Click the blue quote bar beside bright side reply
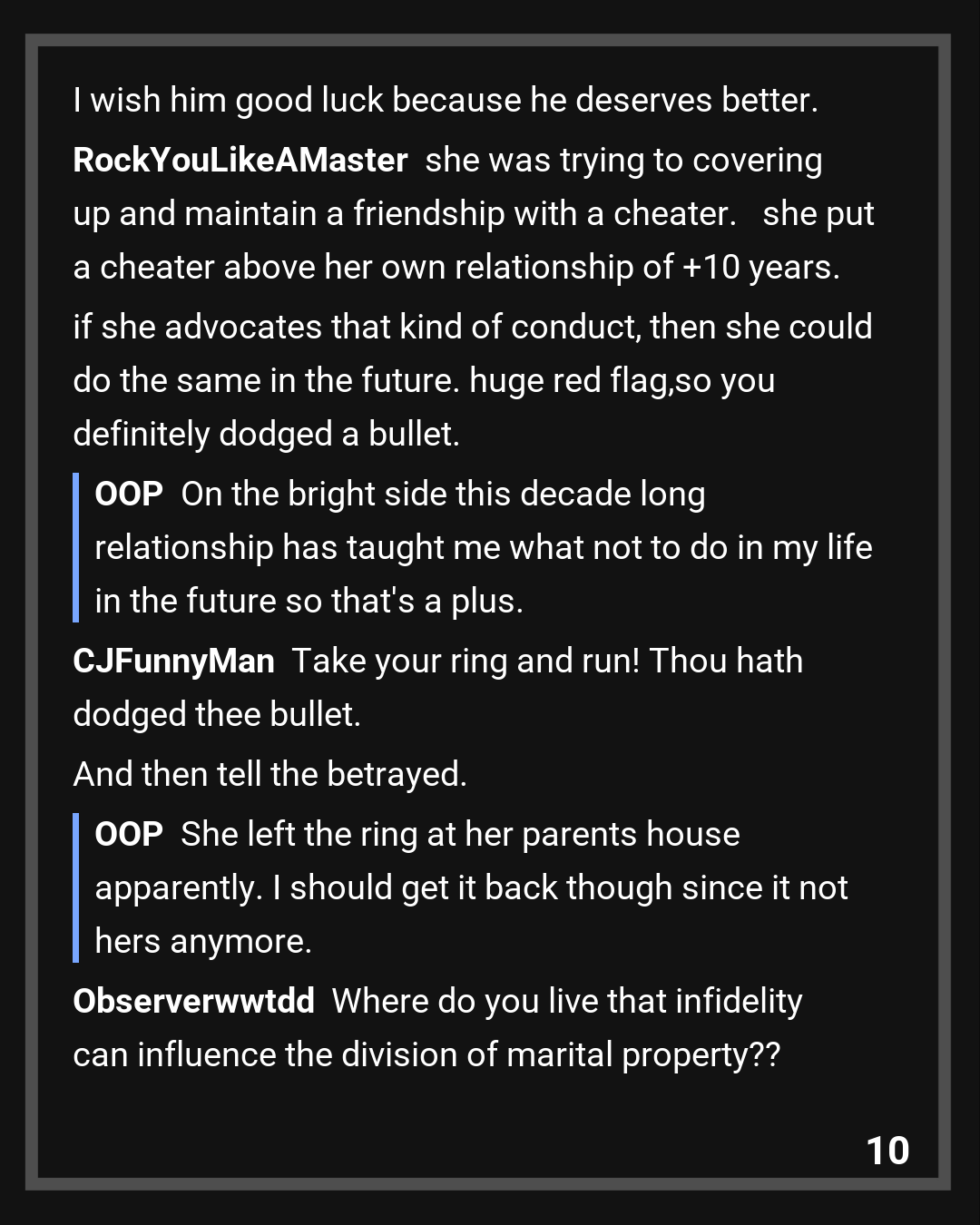This screenshot has width=980, height=1225. (76, 547)
